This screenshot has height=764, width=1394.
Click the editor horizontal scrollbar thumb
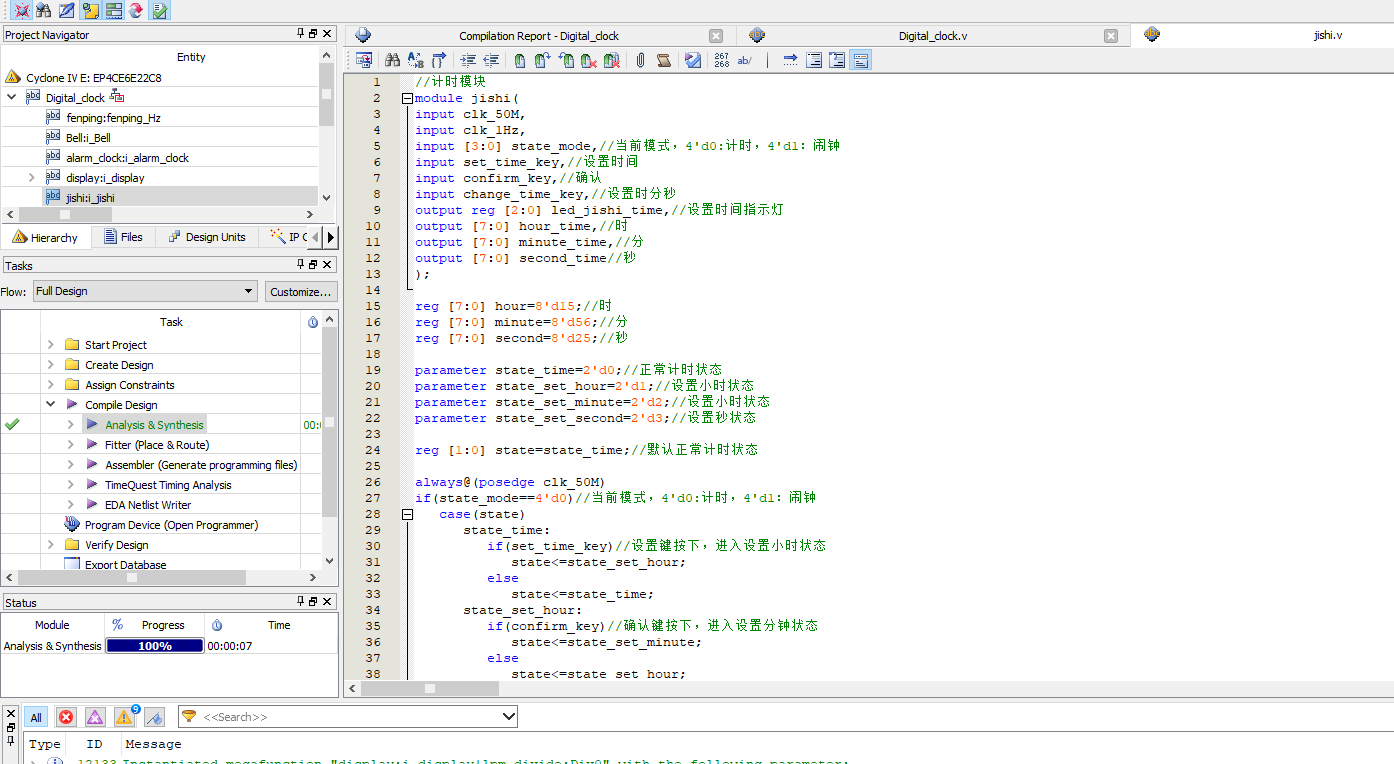[x=430, y=688]
